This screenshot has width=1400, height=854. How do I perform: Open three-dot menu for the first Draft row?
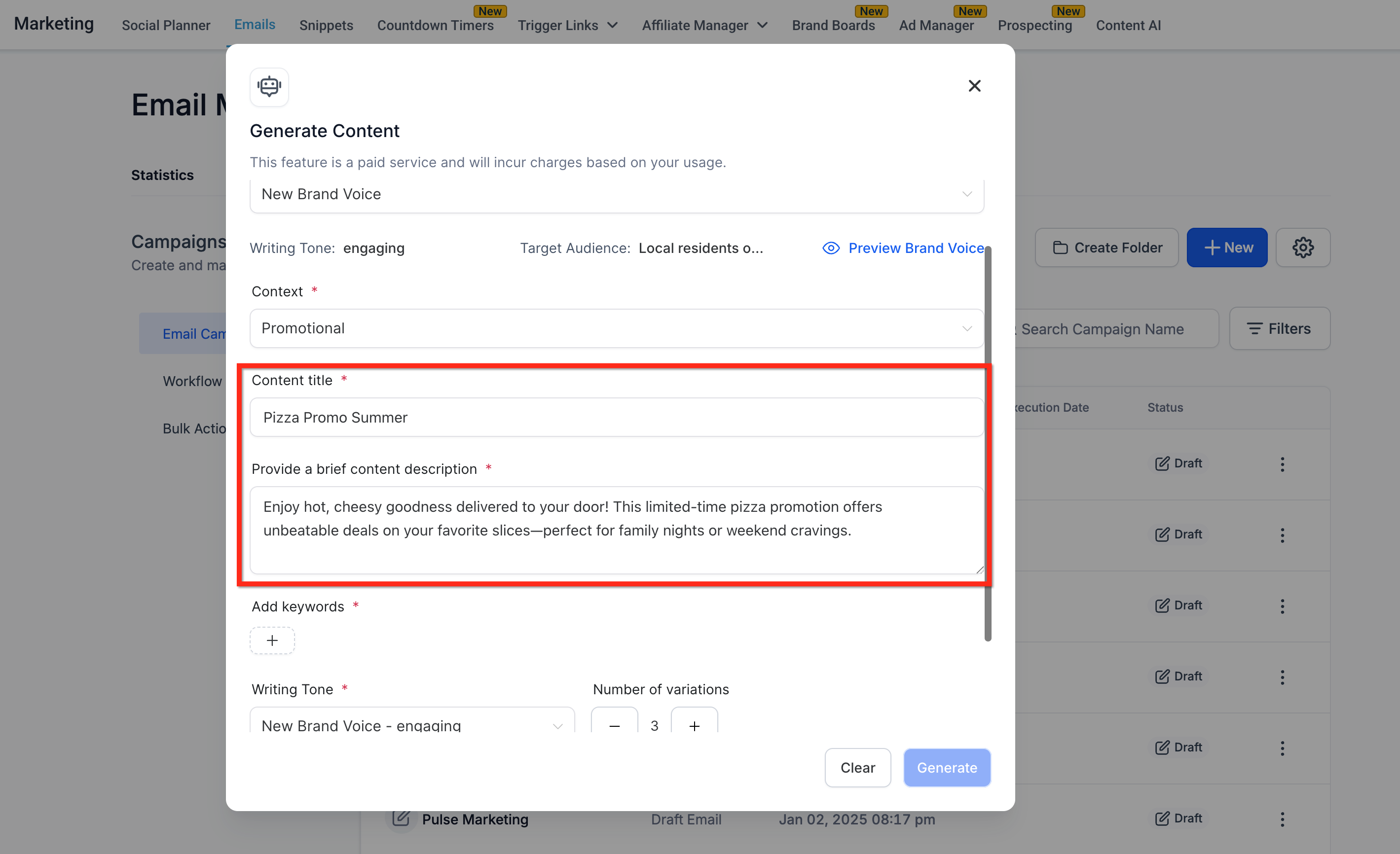click(x=1282, y=464)
